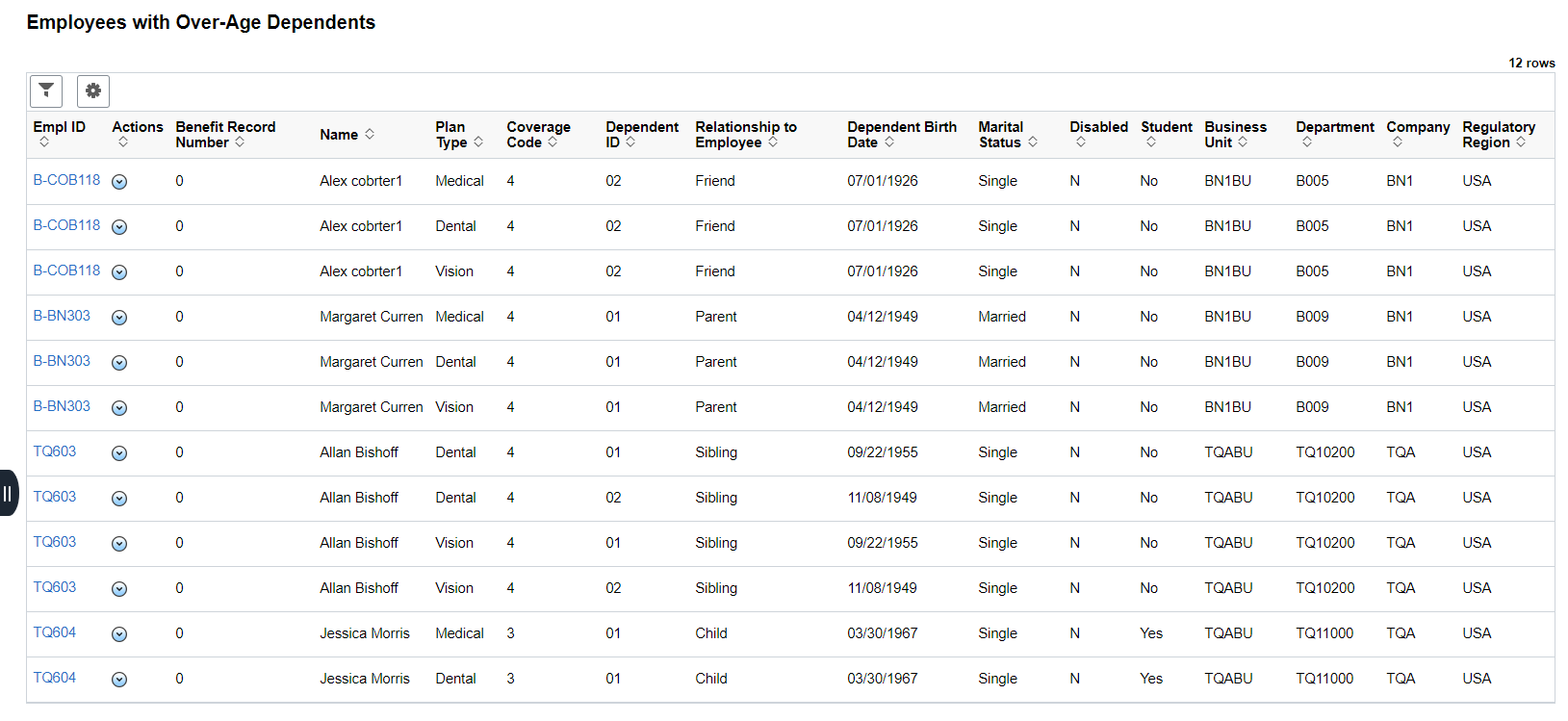Sort by Name column arrows
Viewport: 1568px width, 721px height.
pos(370,135)
